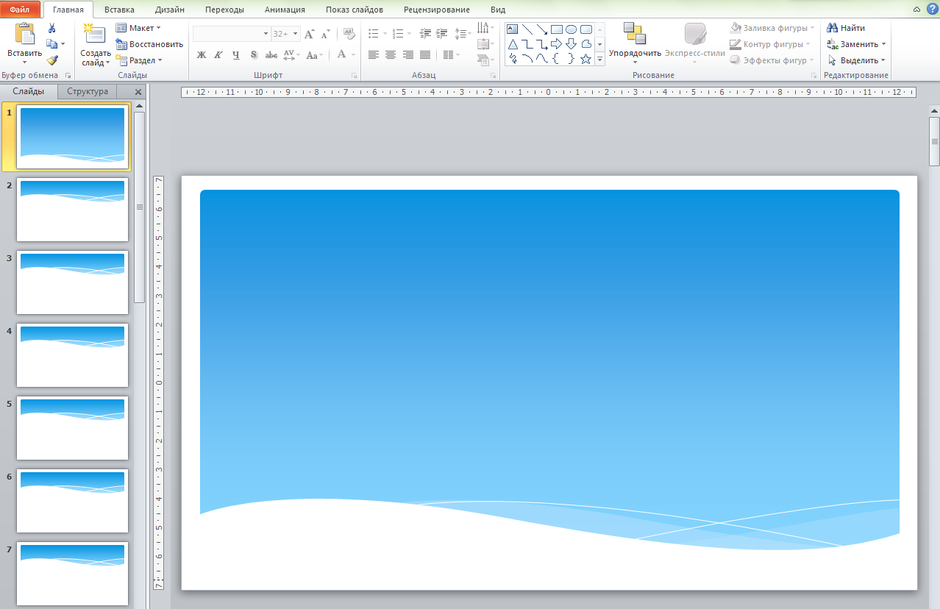Switch to the Структура outline tab
The image size is (940, 609).
tap(88, 92)
